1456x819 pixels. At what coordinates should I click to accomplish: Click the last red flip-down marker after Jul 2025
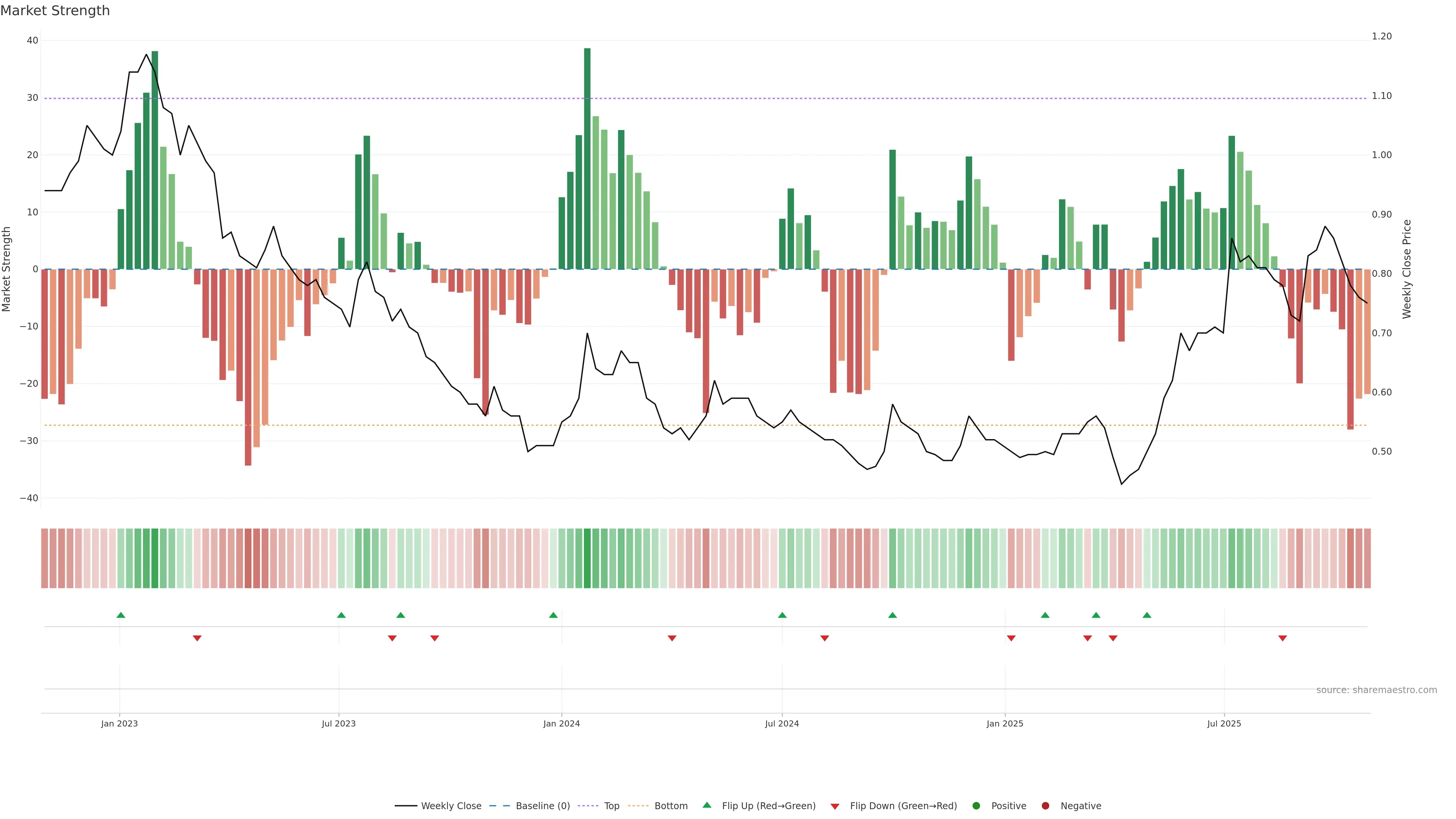1282,638
